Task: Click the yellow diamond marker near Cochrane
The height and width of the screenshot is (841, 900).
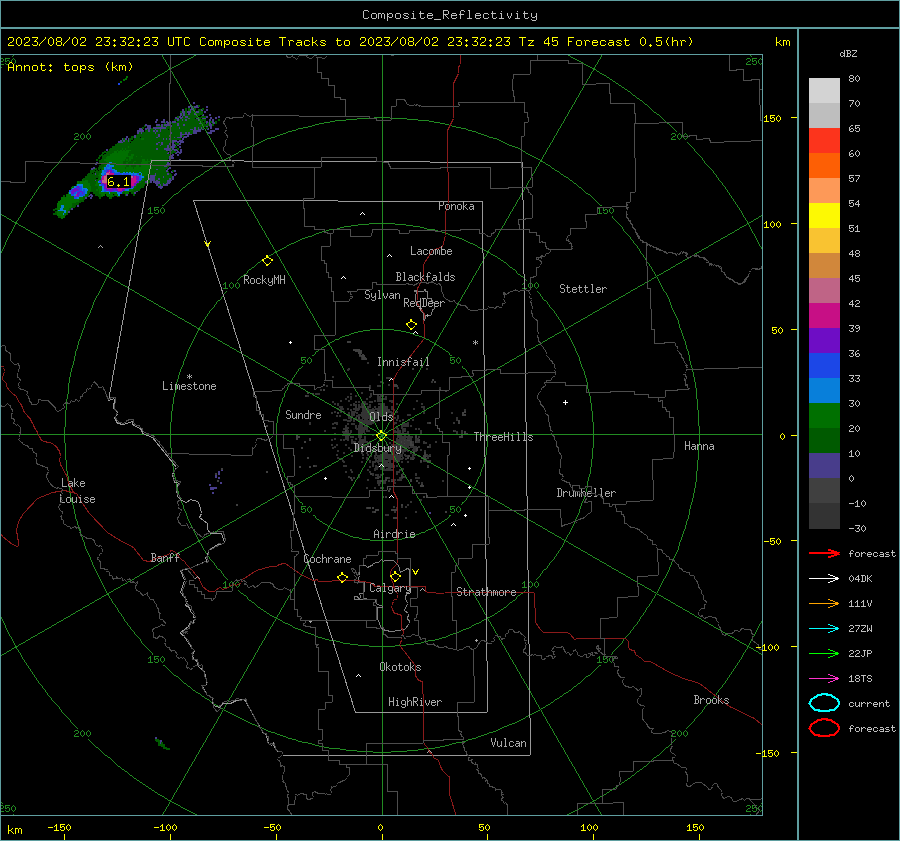Action: pyautogui.click(x=342, y=577)
